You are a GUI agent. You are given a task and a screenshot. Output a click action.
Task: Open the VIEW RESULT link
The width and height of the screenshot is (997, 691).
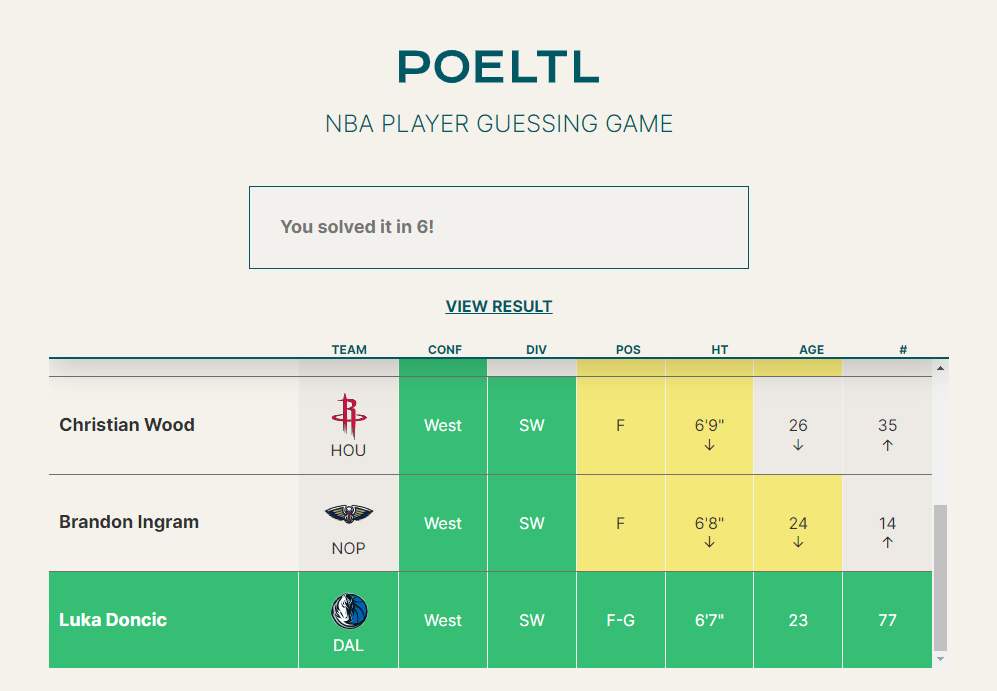tap(499, 306)
